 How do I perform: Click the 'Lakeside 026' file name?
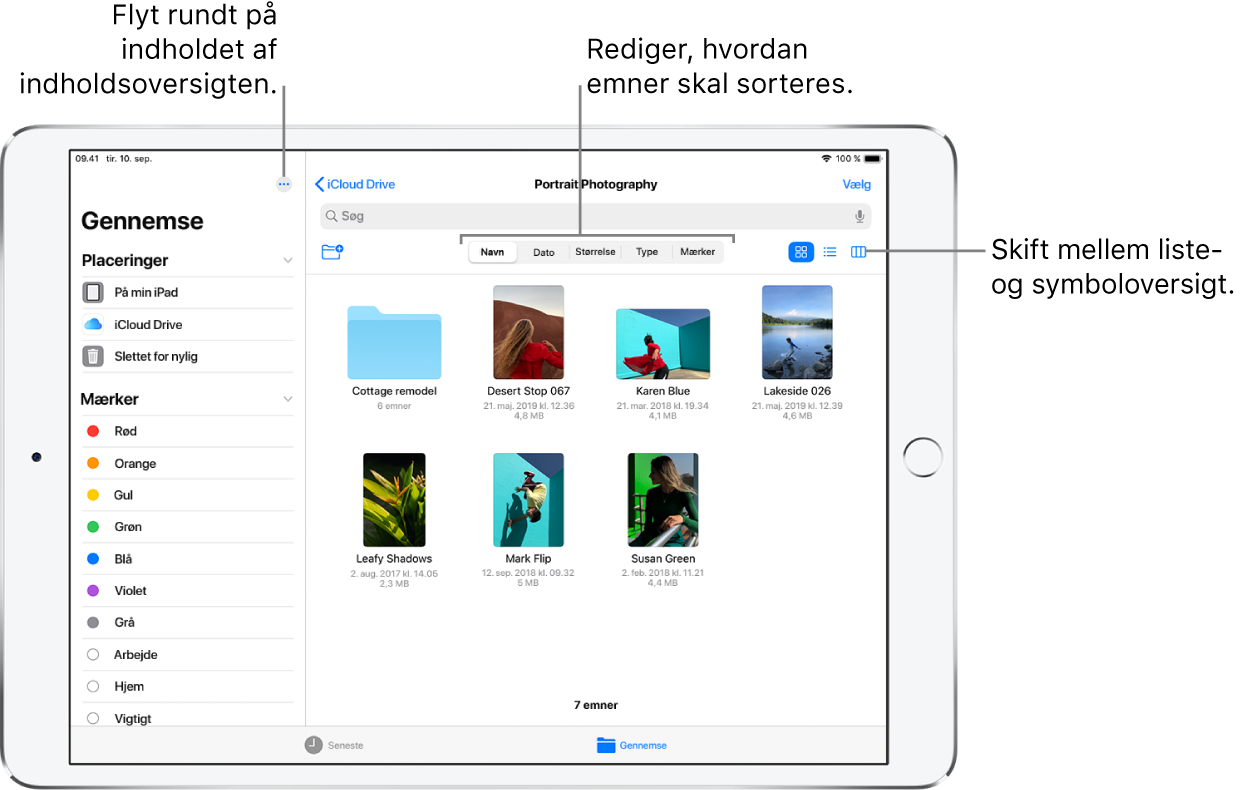click(797, 391)
